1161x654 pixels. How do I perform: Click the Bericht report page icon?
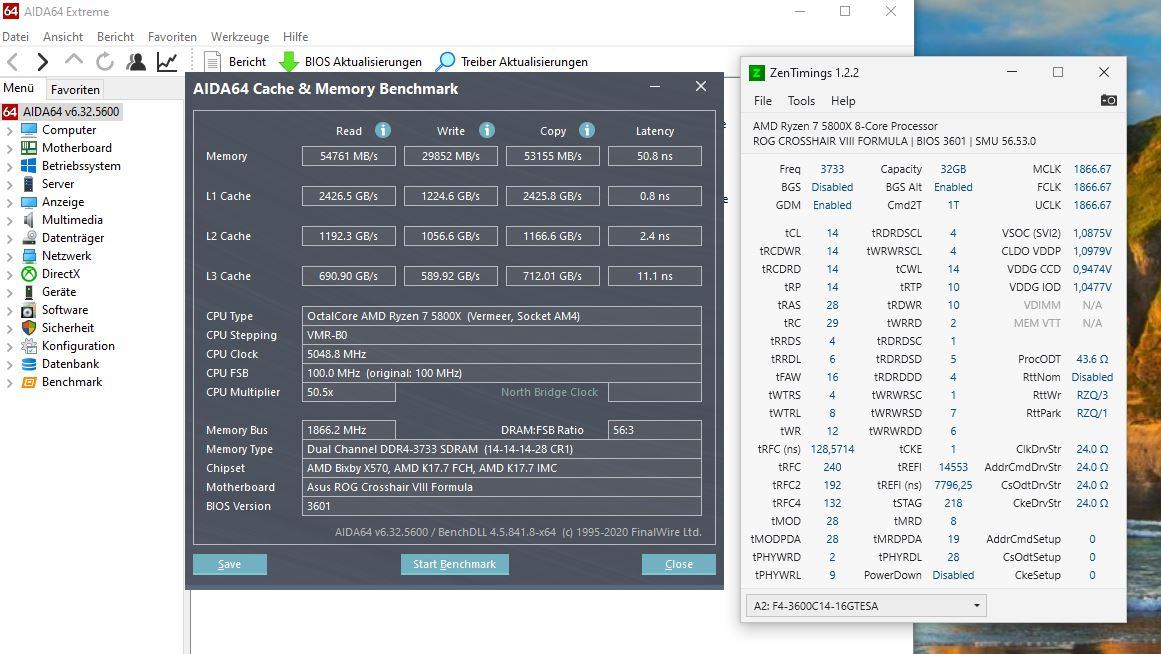pos(213,61)
